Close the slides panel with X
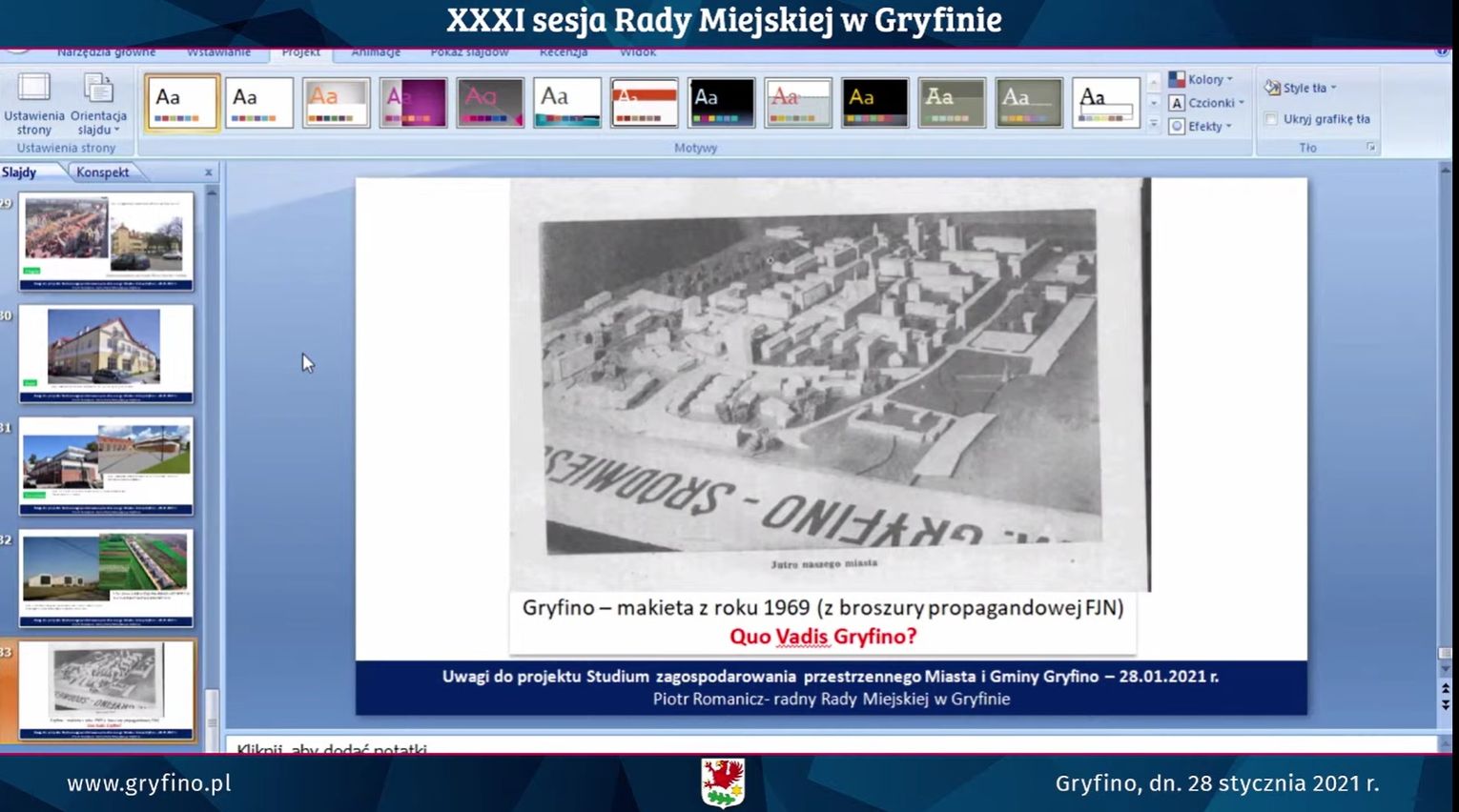The height and width of the screenshot is (812, 1459). 209,173
